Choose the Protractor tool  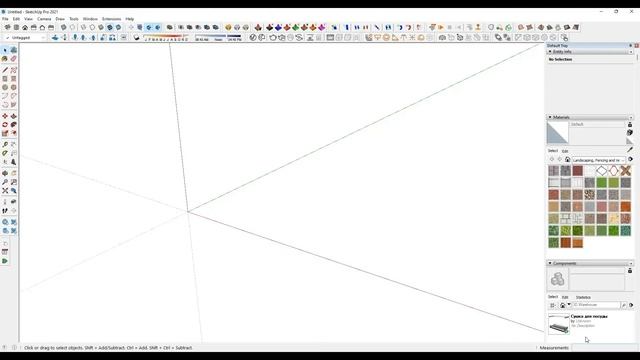tap(5, 153)
